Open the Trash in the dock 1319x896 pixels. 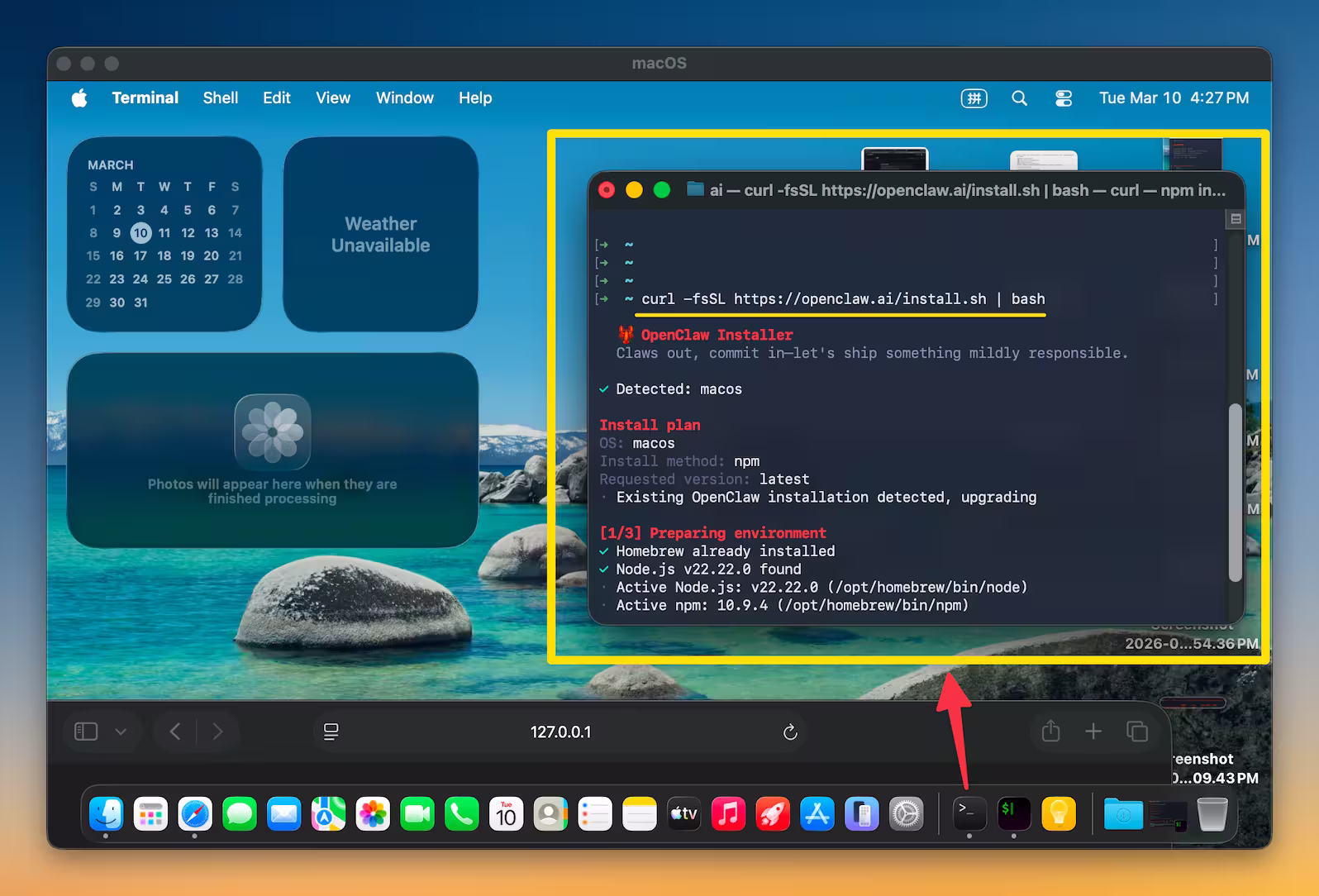[x=1212, y=814]
